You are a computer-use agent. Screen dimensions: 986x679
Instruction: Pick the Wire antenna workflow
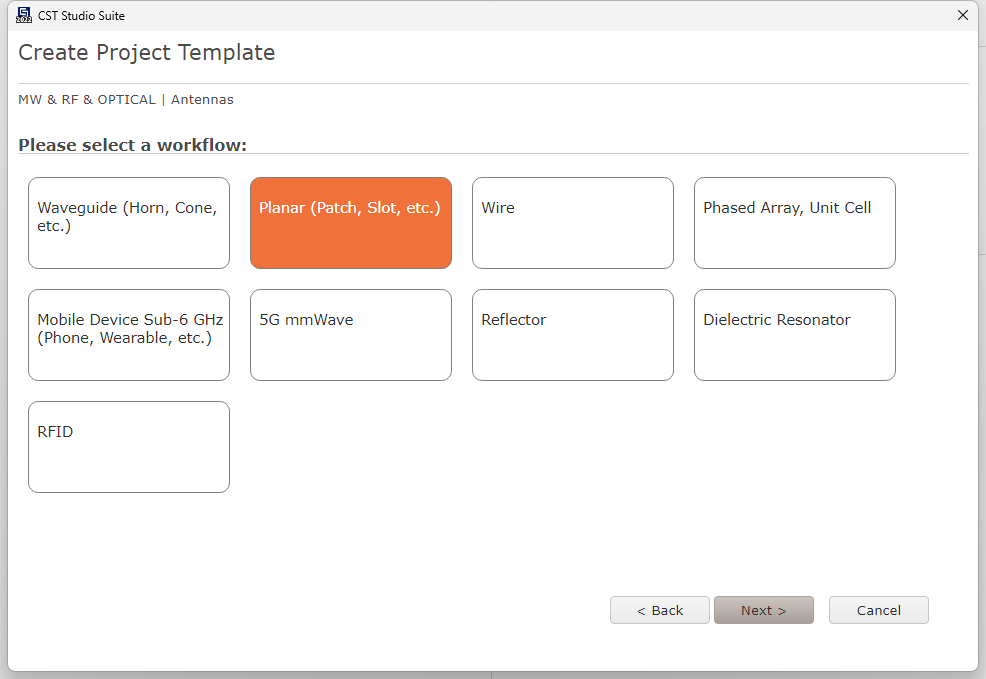[573, 223]
